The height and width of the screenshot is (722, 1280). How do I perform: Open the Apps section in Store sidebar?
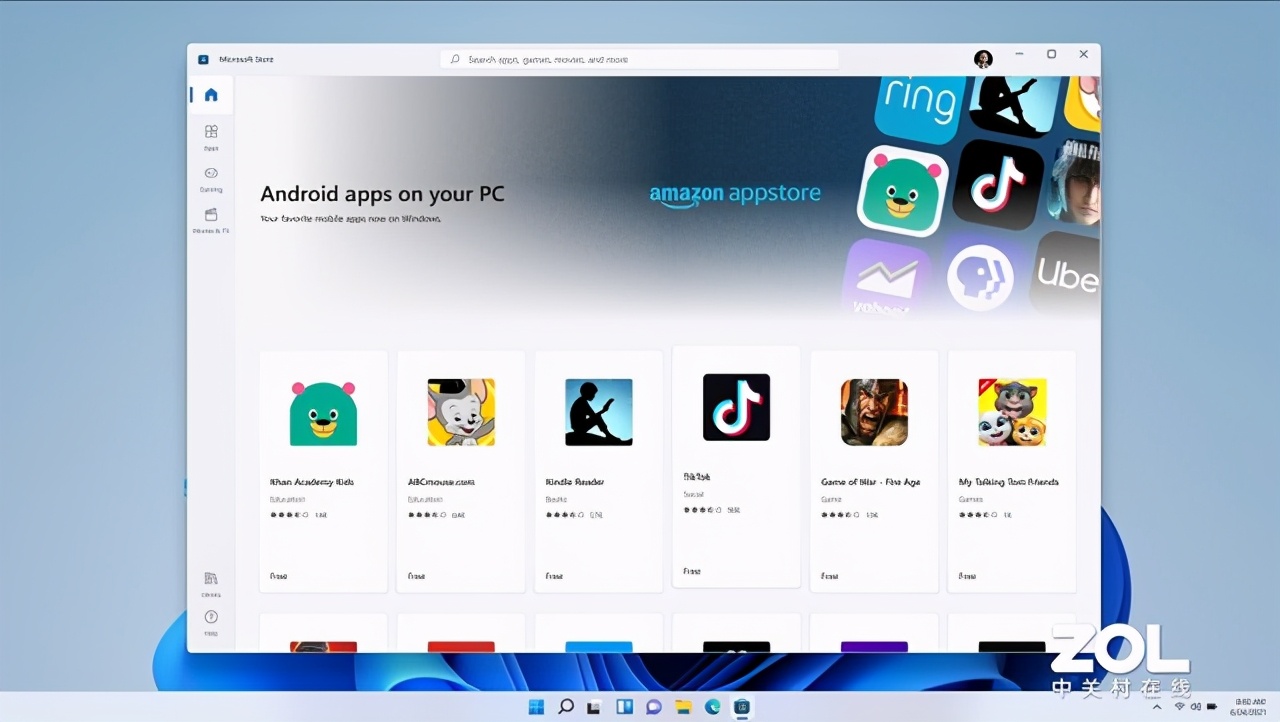[211, 133]
